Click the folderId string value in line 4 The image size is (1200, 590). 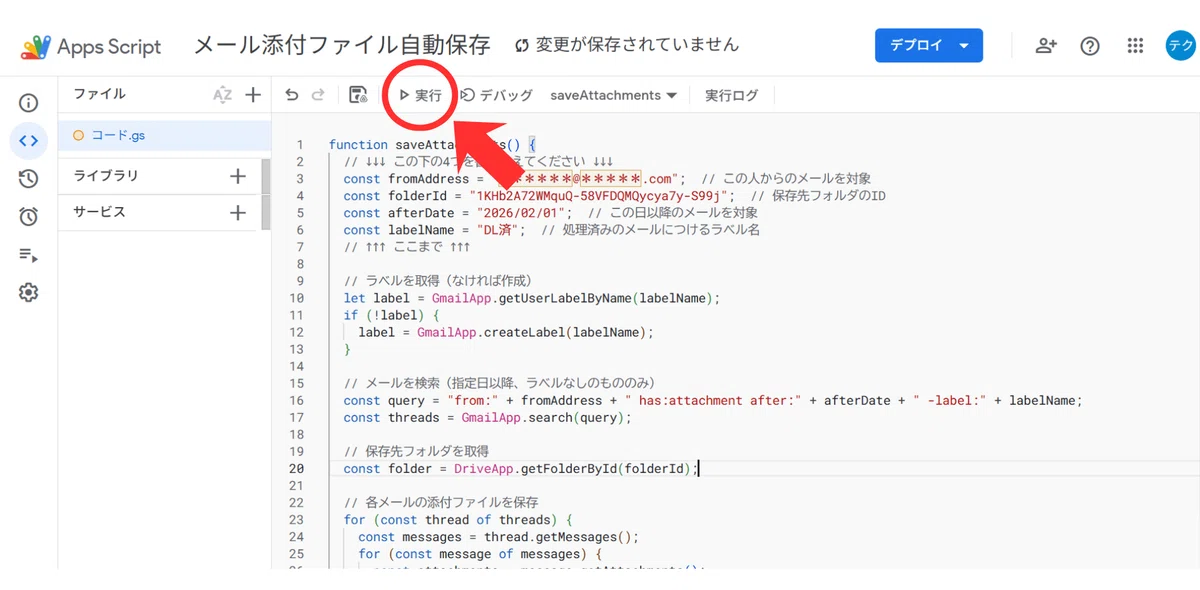[602, 196]
